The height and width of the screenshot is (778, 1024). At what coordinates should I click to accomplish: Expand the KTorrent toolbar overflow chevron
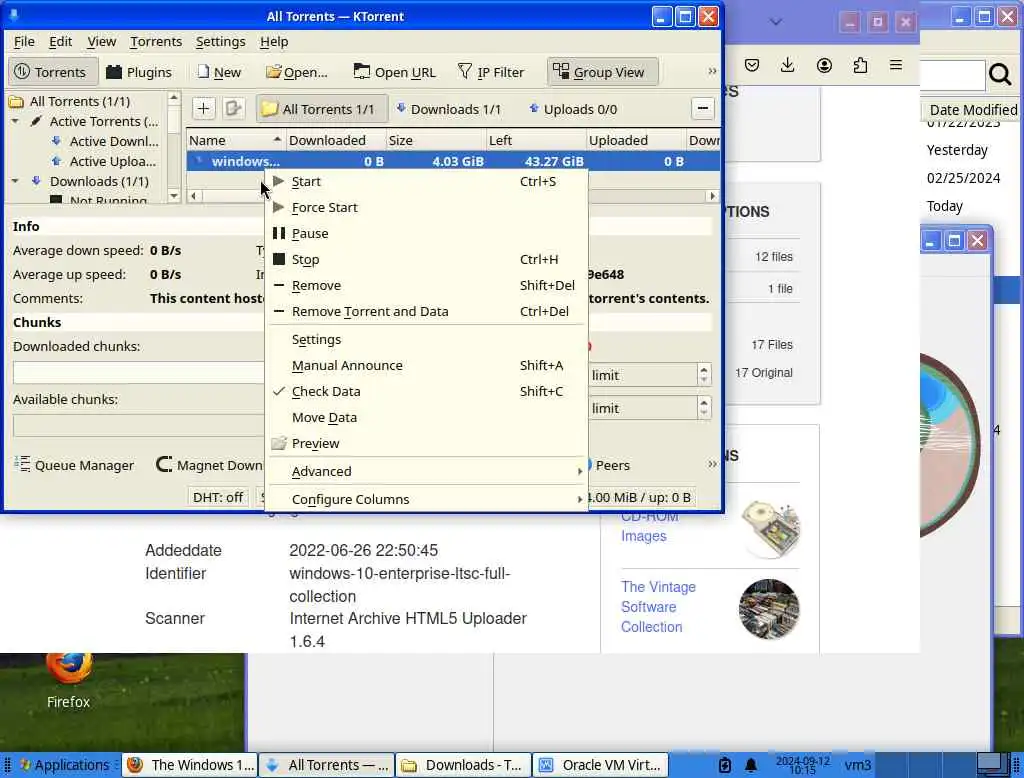[712, 71]
